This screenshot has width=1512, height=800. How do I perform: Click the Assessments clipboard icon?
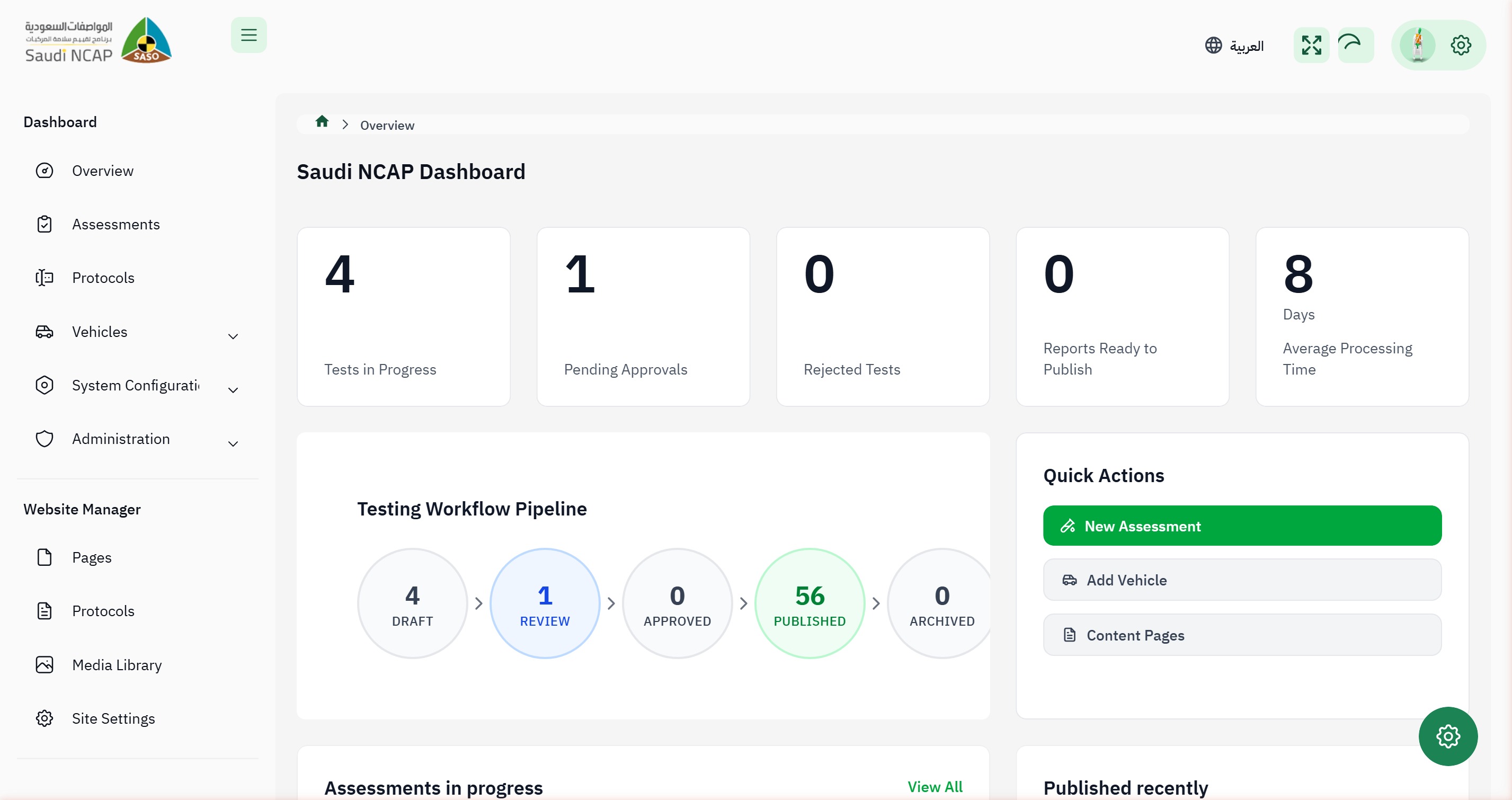45,224
